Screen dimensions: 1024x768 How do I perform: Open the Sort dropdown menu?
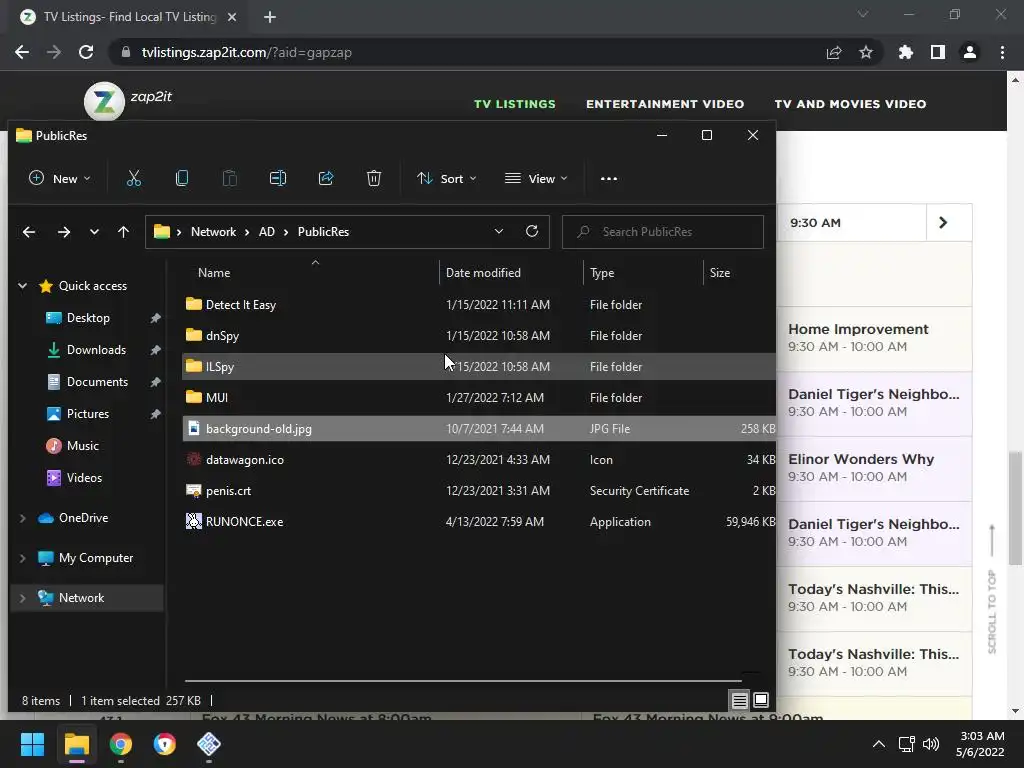point(447,178)
